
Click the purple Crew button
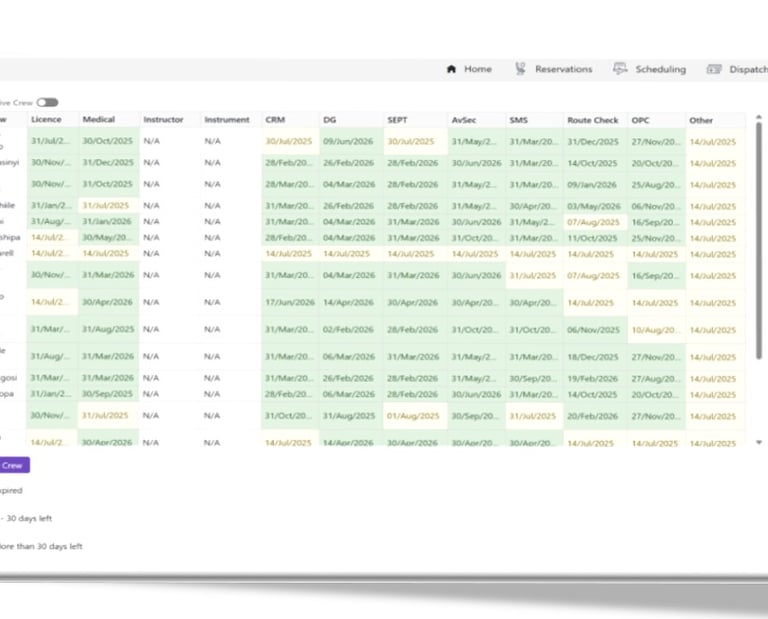14,465
